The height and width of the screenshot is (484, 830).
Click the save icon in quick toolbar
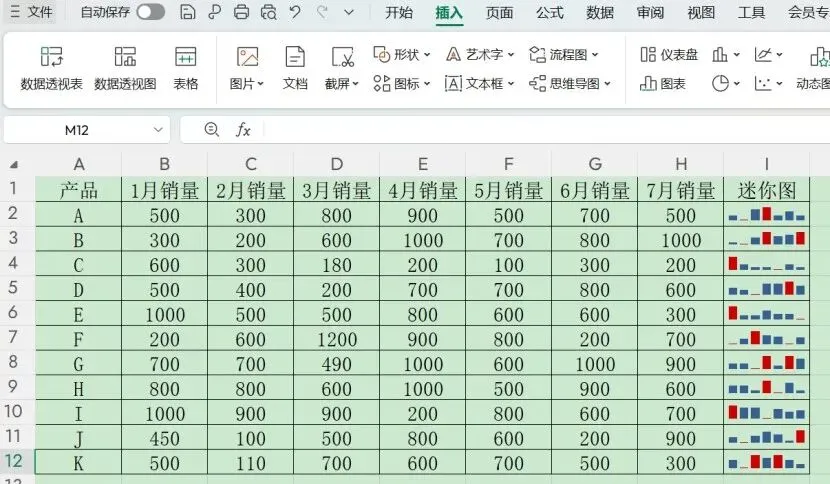(187, 12)
